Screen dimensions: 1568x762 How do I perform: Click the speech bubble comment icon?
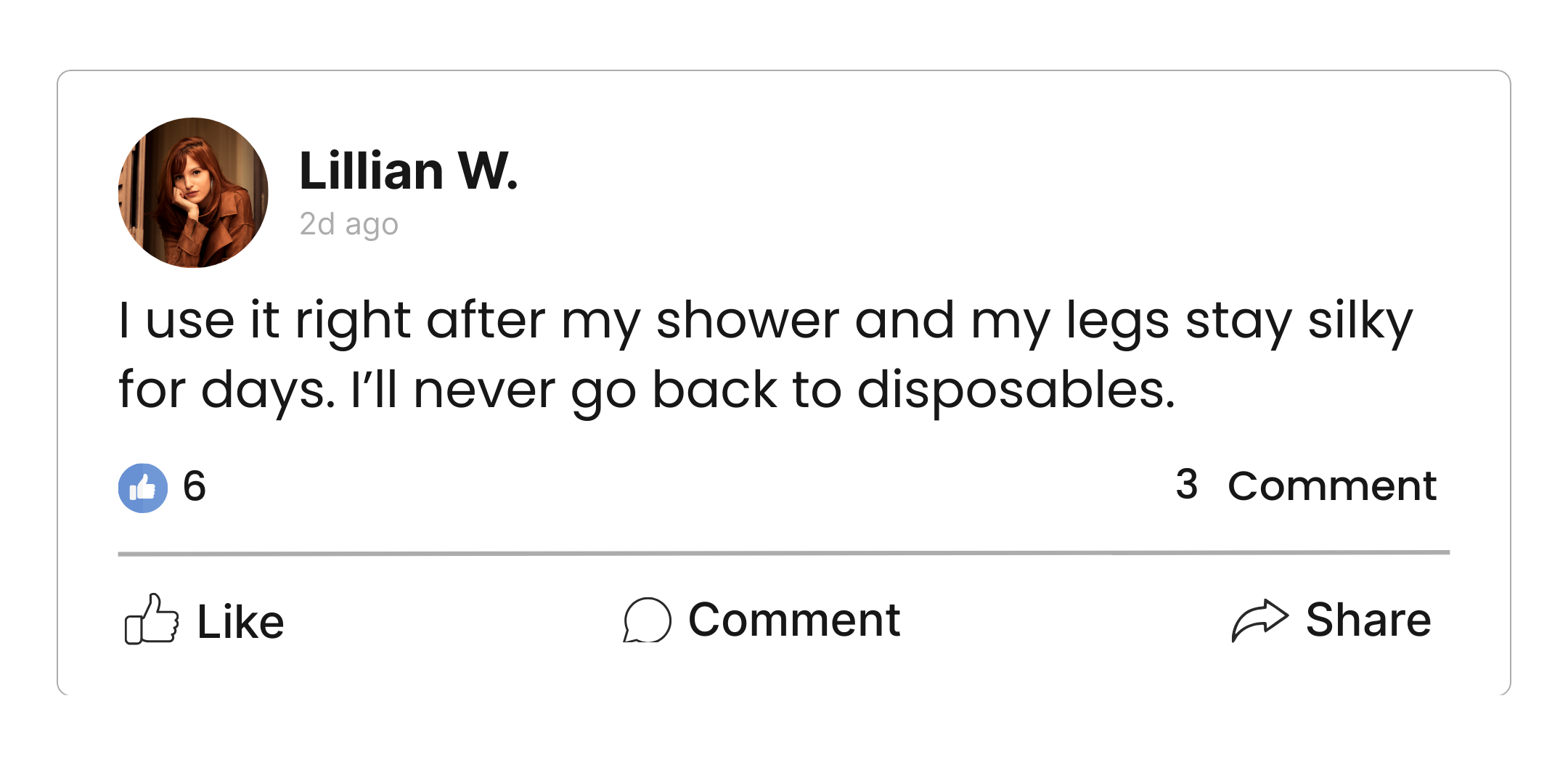coord(647,620)
